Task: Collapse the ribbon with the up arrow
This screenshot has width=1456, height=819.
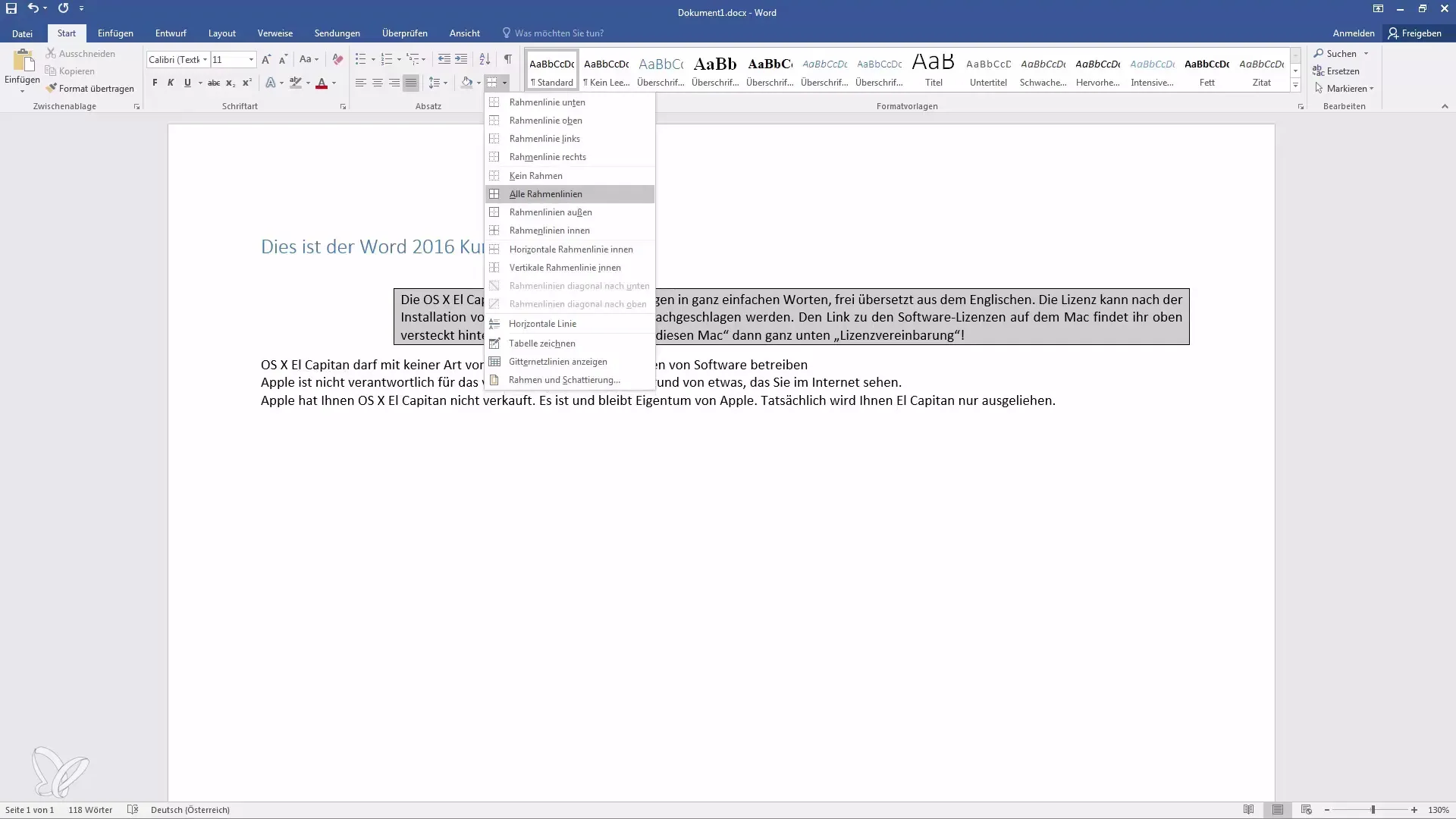Action: (1445, 106)
